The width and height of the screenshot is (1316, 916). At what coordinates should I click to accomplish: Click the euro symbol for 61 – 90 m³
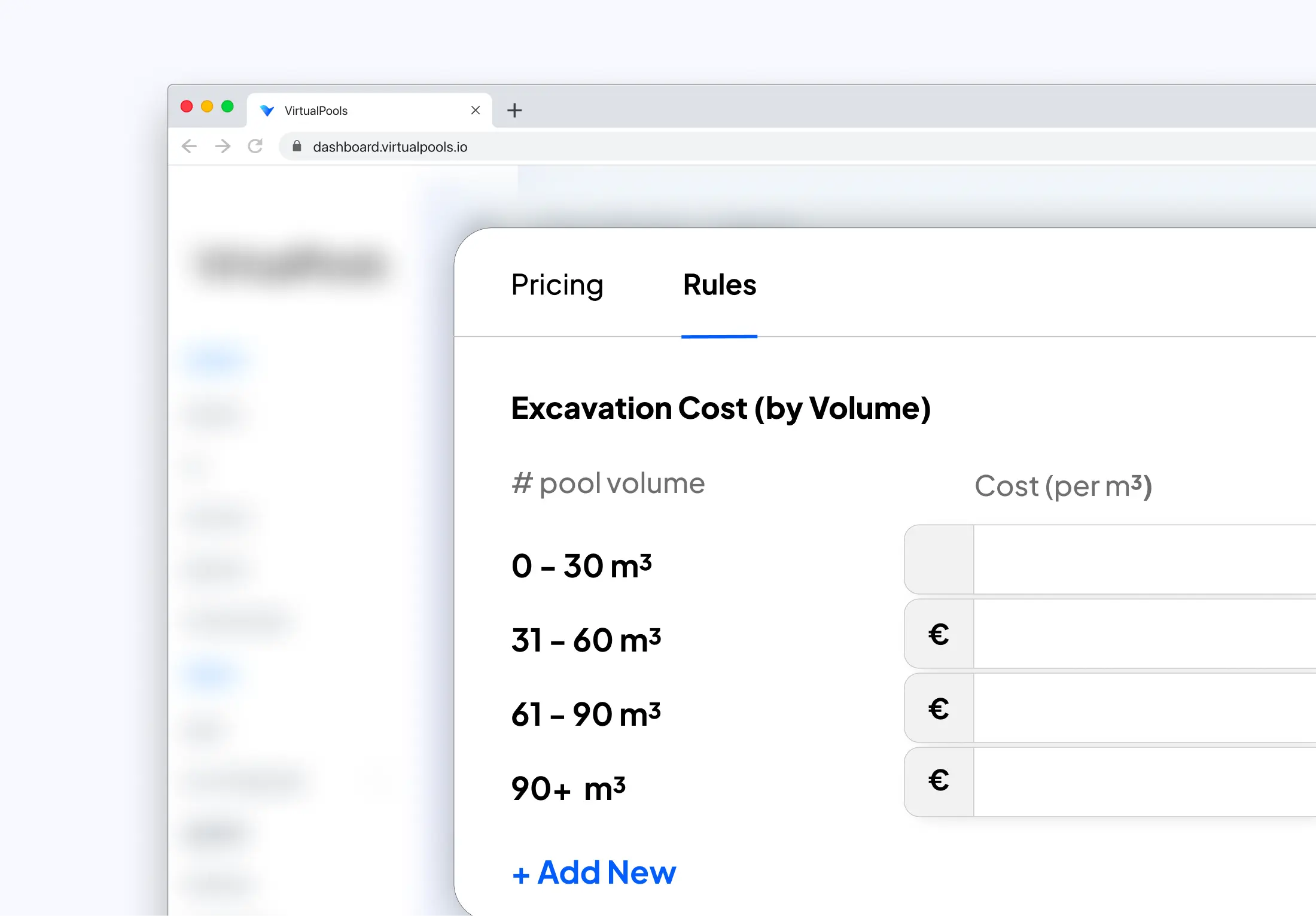click(x=939, y=708)
